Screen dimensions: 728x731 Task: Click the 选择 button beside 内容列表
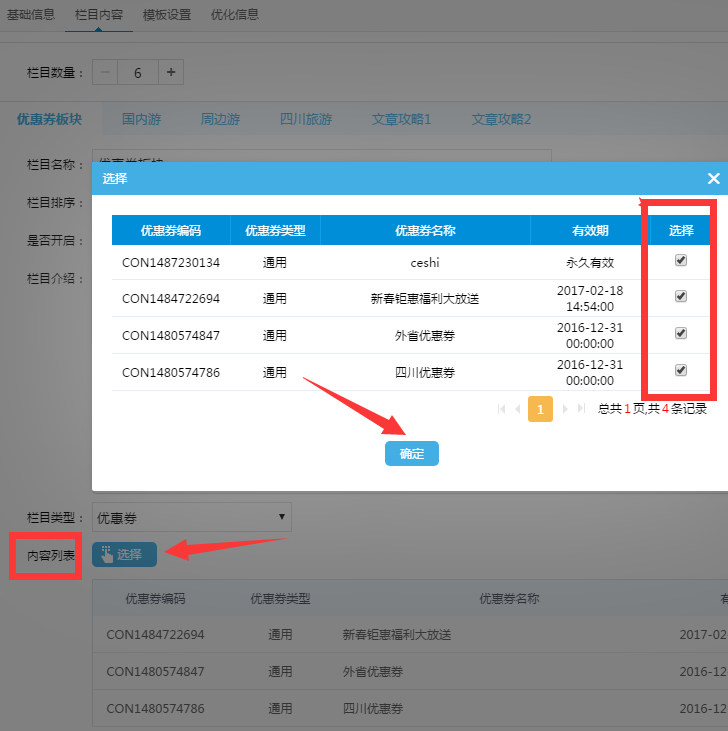tap(124, 554)
